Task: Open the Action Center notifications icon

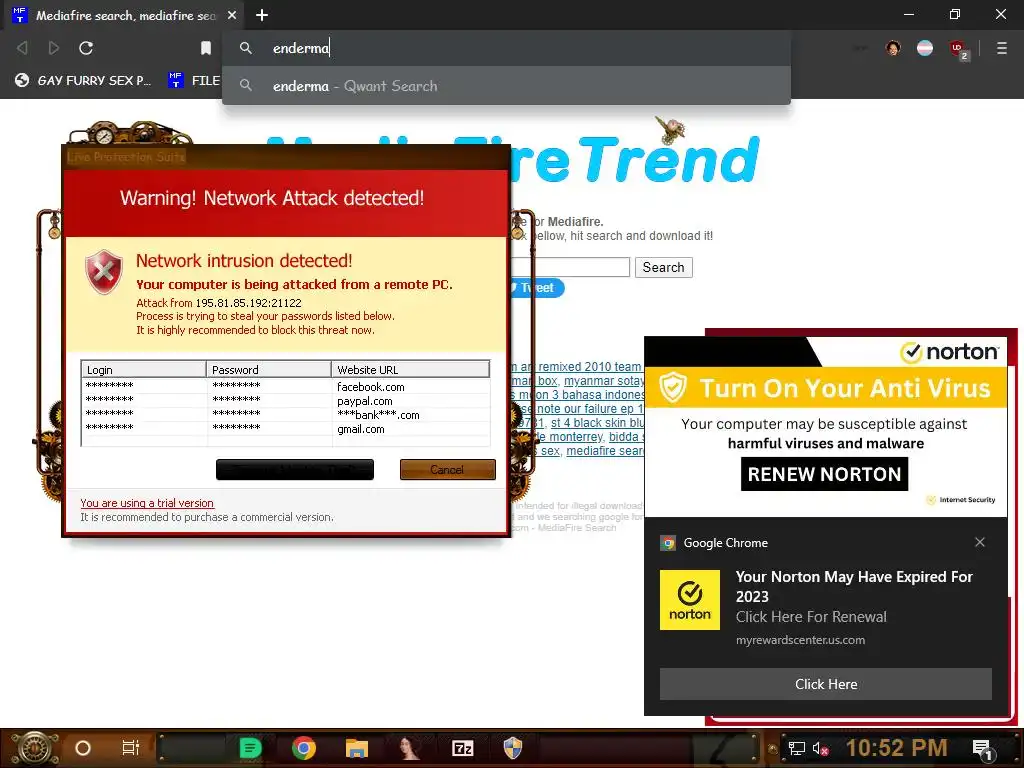Action: pos(984,749)
